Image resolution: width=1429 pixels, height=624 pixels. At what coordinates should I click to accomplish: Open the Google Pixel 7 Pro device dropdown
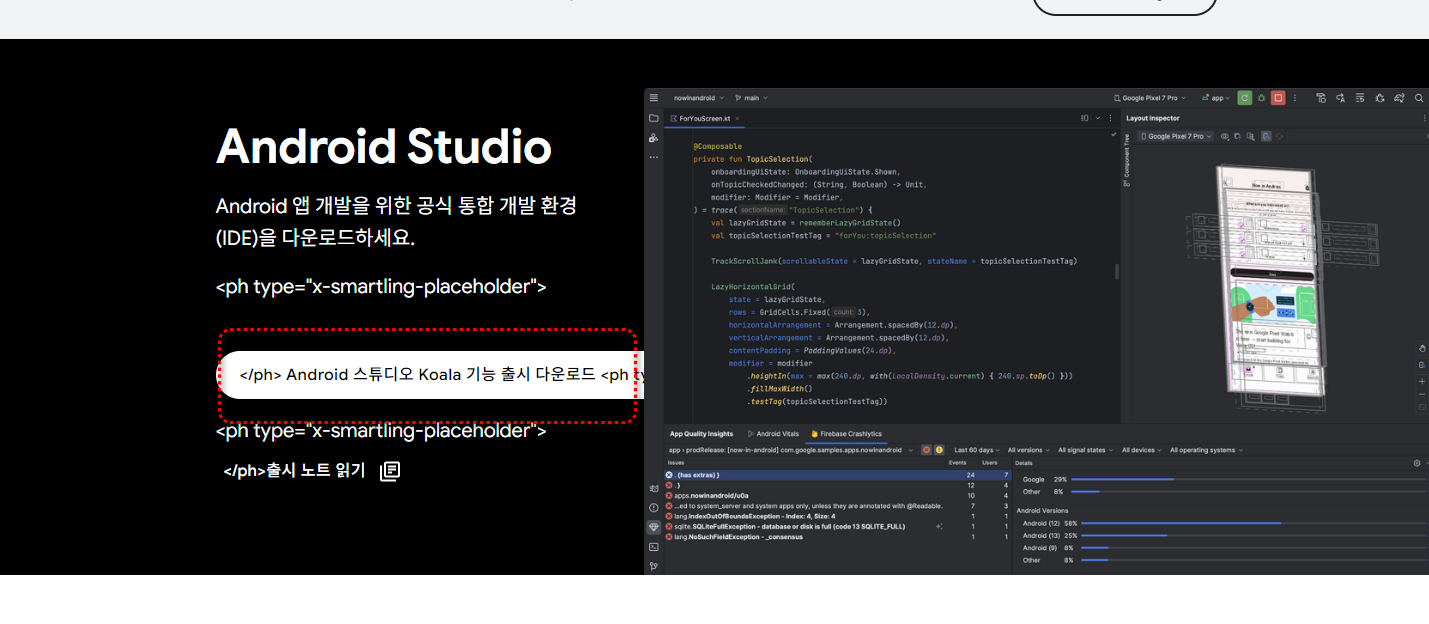pos(1150,98)
